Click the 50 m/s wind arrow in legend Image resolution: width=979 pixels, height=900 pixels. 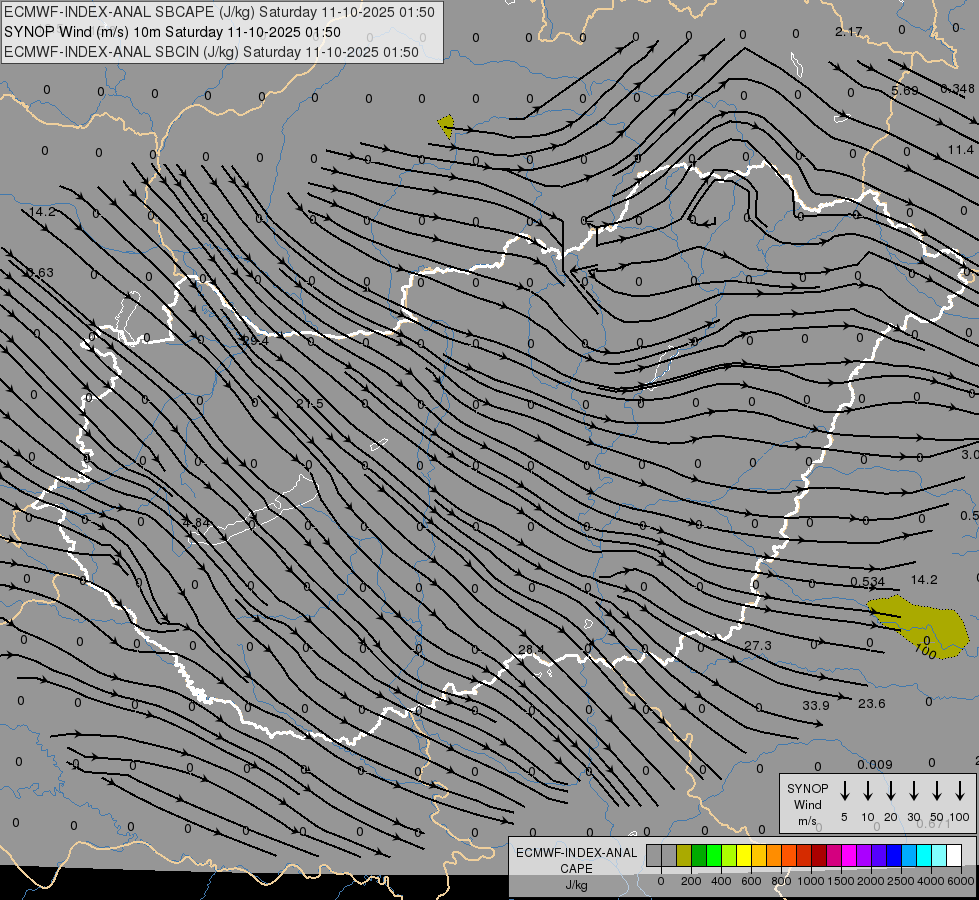[x=937, y=791]
